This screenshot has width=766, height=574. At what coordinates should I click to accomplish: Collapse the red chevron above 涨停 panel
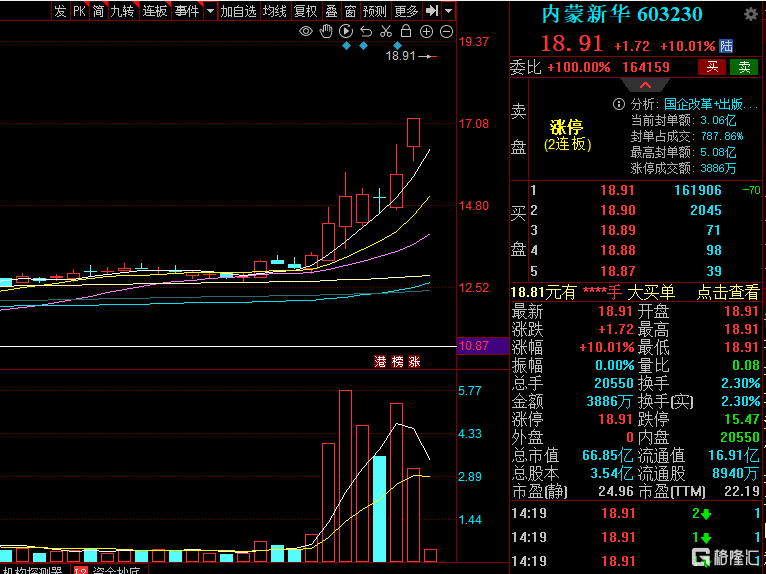(x=645, y=85)
